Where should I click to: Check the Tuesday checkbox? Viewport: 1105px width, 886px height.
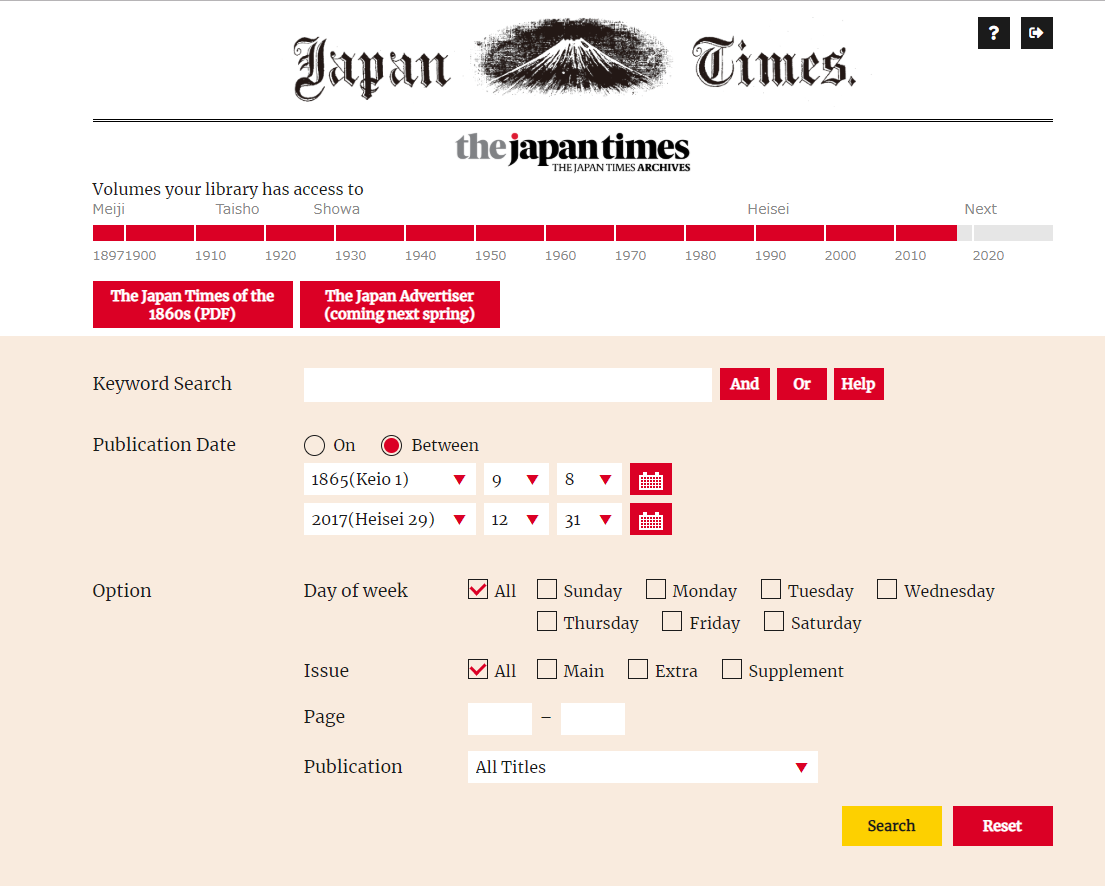pos(771,589)
